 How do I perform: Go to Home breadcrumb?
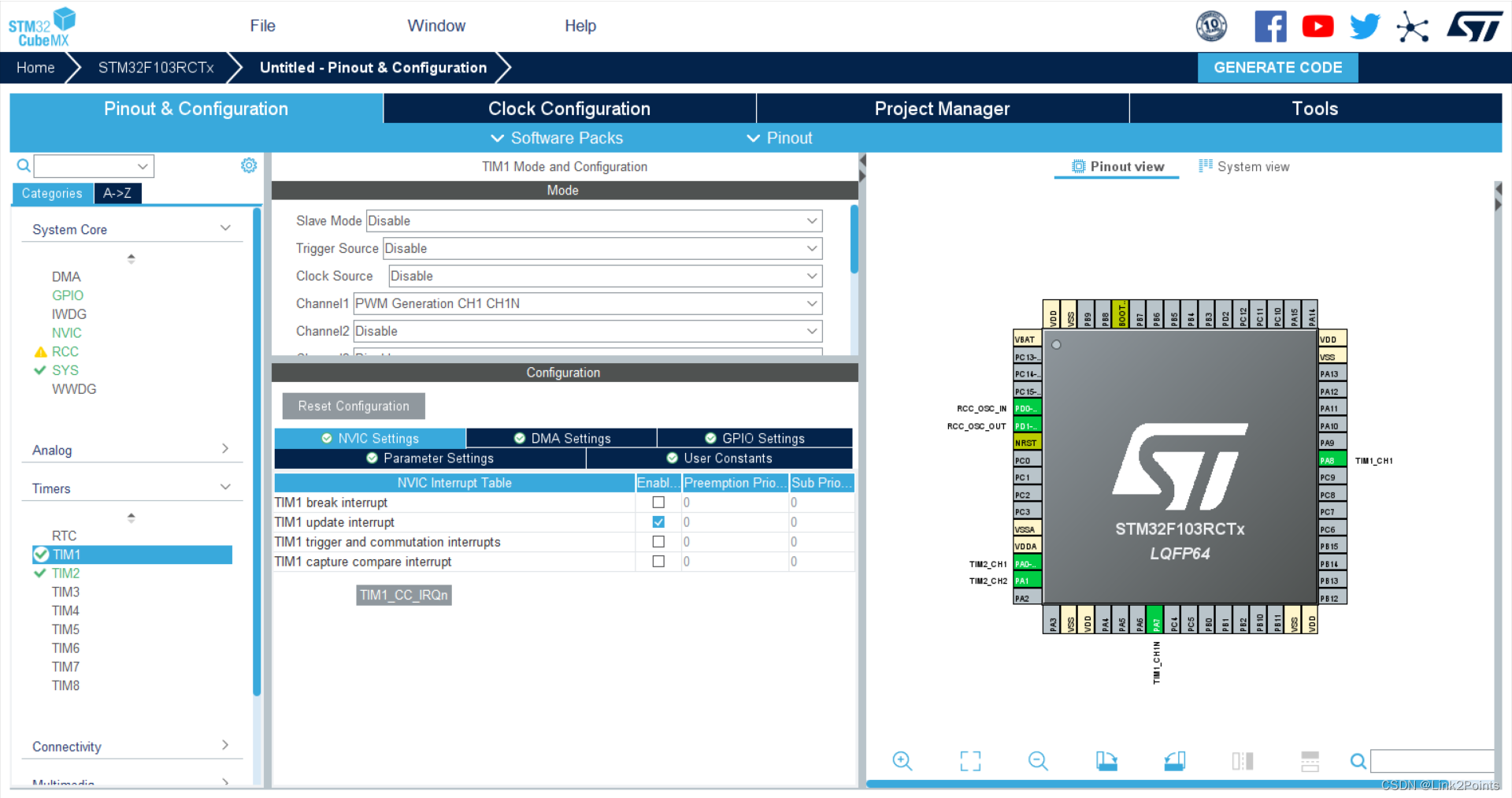point(35,68)
